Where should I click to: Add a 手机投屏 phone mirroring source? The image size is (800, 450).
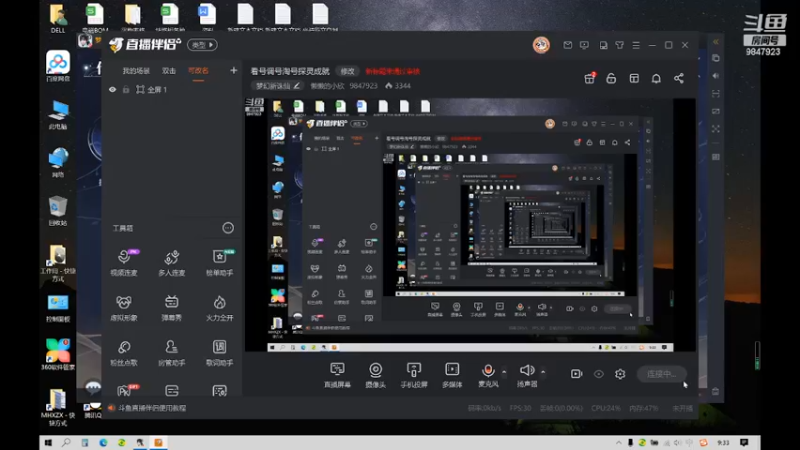pos(414,374)
